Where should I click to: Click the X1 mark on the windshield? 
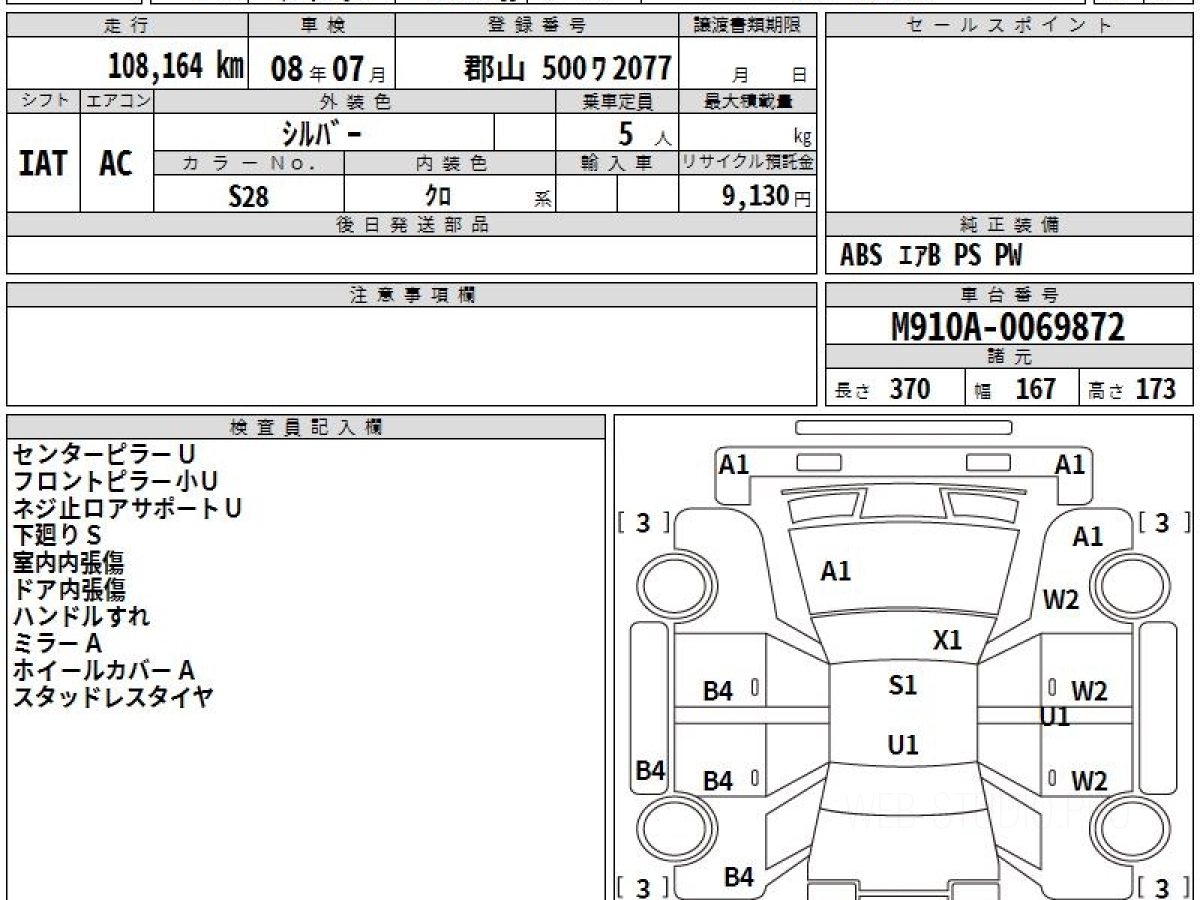(946, 640)
